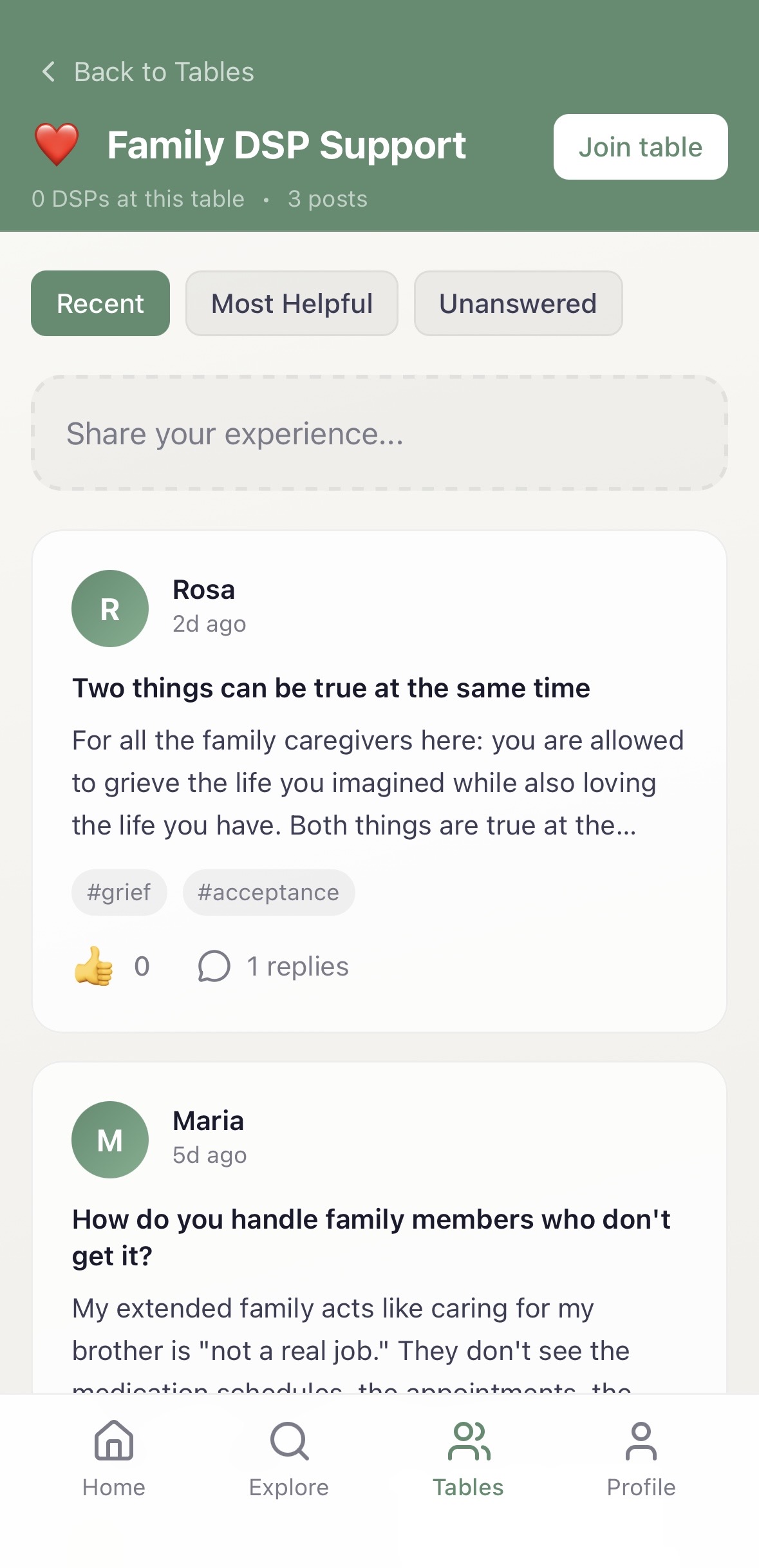Return via Back to Tables link

click(164, 71)
